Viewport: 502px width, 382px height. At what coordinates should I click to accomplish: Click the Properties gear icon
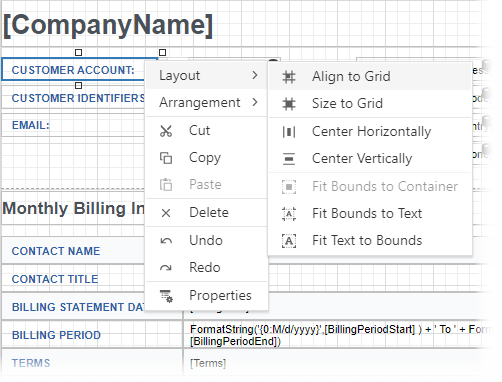[166, 296]
